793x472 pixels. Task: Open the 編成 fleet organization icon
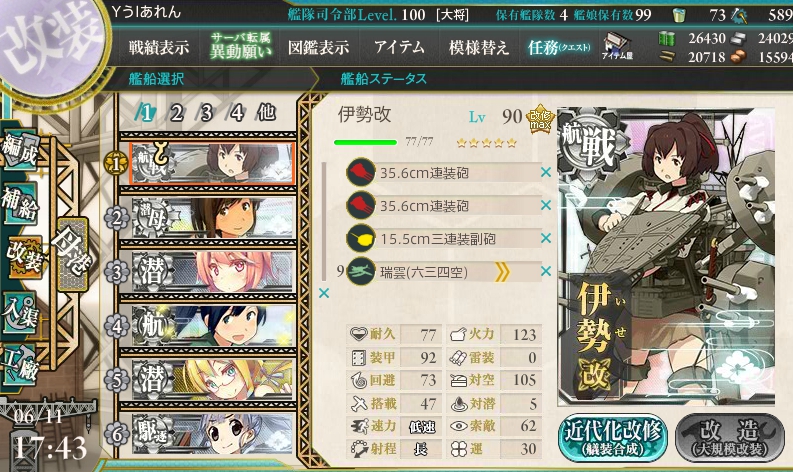(x=20, y=149)
